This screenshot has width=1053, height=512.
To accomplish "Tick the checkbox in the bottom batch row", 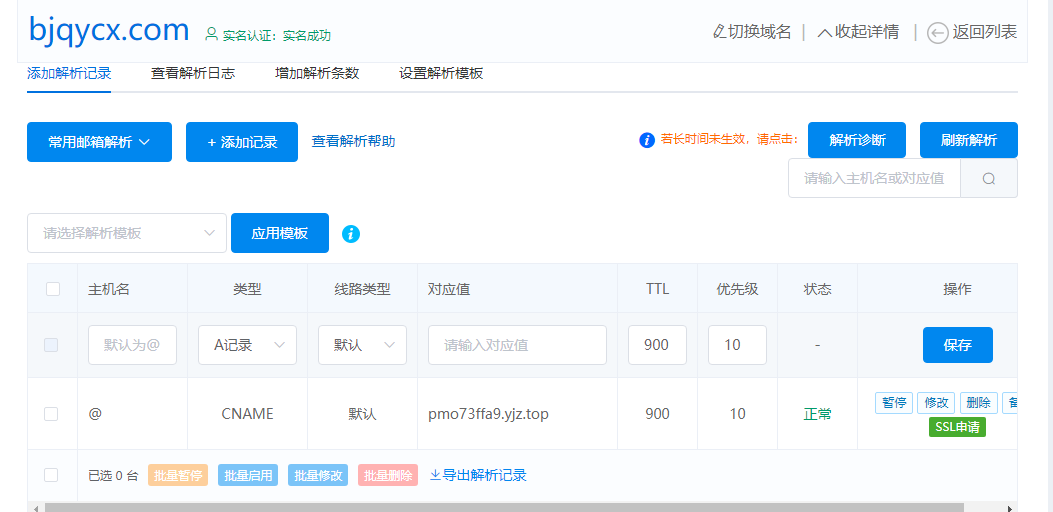I will tap(51, 475).
